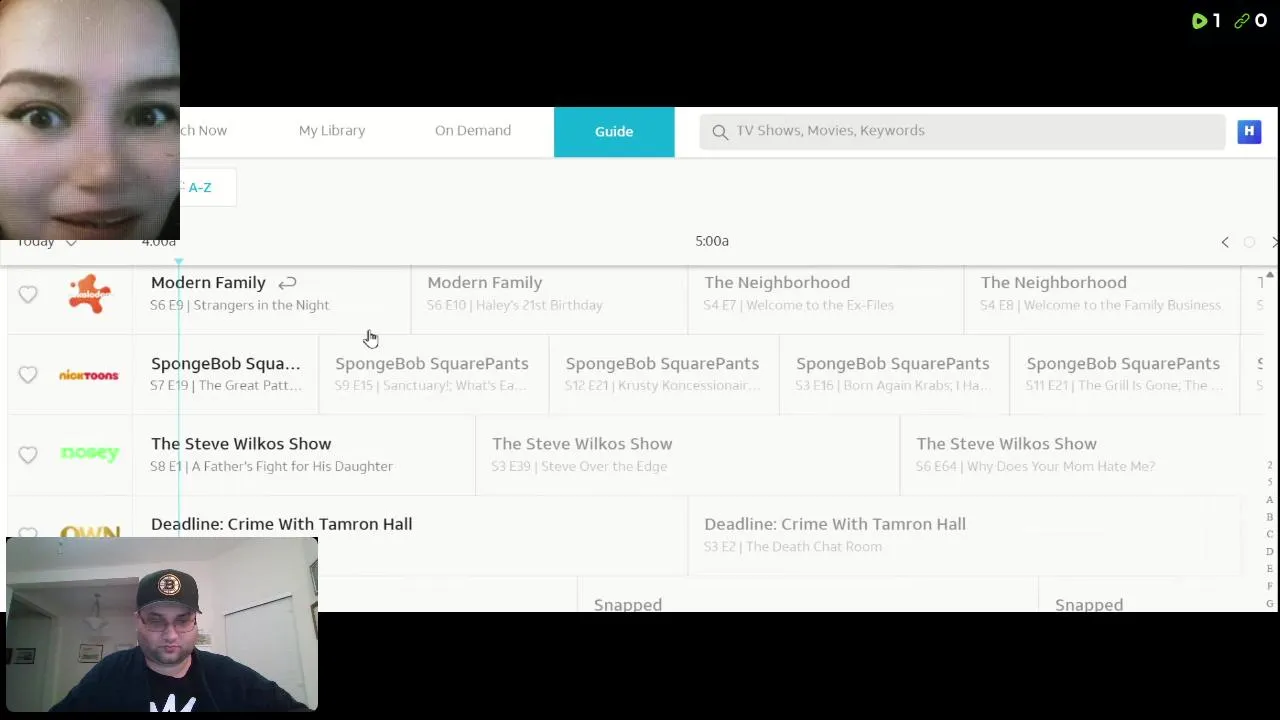Screen dimensions: 1280x720
Task: Click the restart icon beside Modern Family
Action: [x=287, y=283]
